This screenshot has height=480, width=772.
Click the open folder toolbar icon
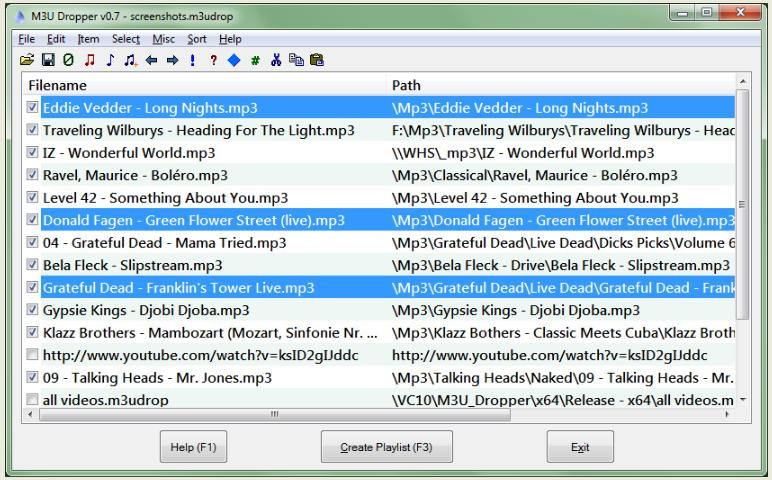[27, 60]
